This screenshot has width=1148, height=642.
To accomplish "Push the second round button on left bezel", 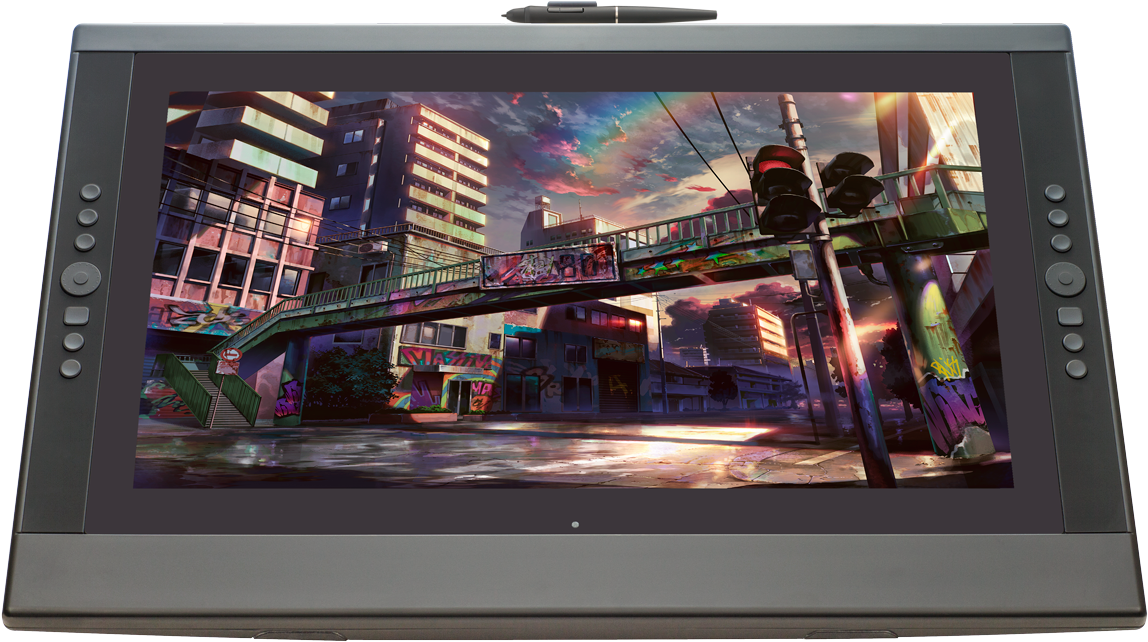I will click(x=87, y=217).
